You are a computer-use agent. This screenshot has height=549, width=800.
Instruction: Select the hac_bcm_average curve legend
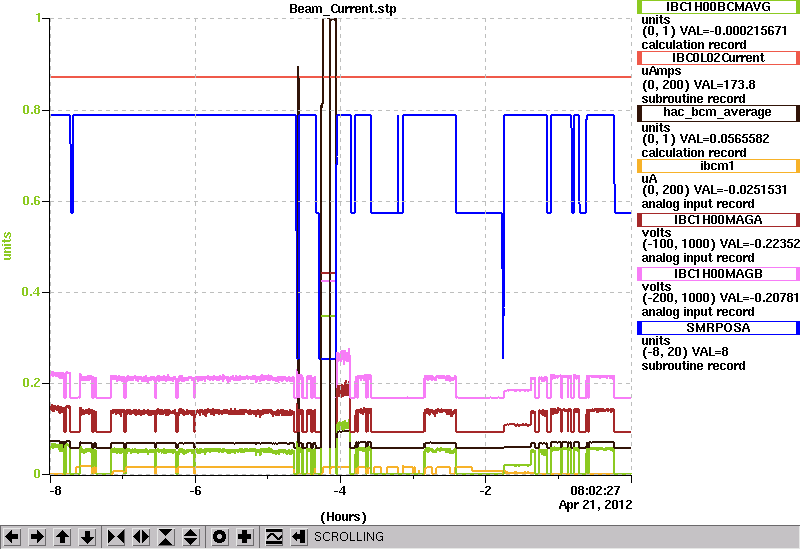(x=718, y=112)
